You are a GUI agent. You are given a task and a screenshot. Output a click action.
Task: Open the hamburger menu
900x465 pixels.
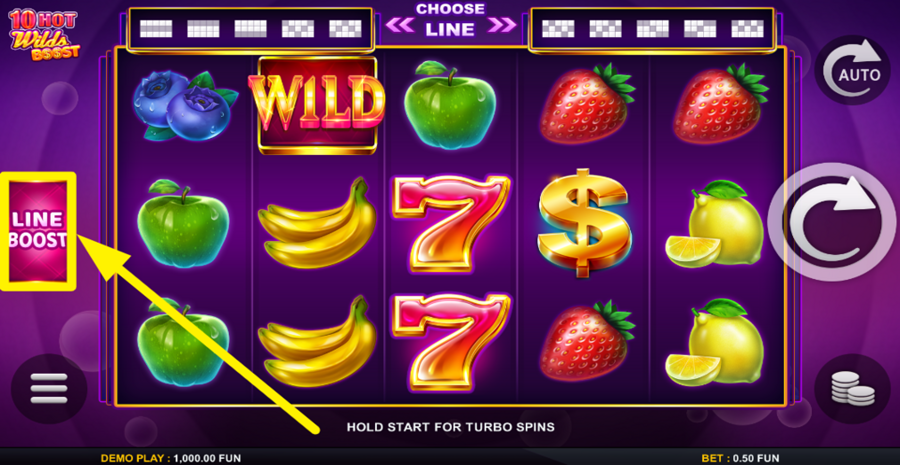pos(49,389)
